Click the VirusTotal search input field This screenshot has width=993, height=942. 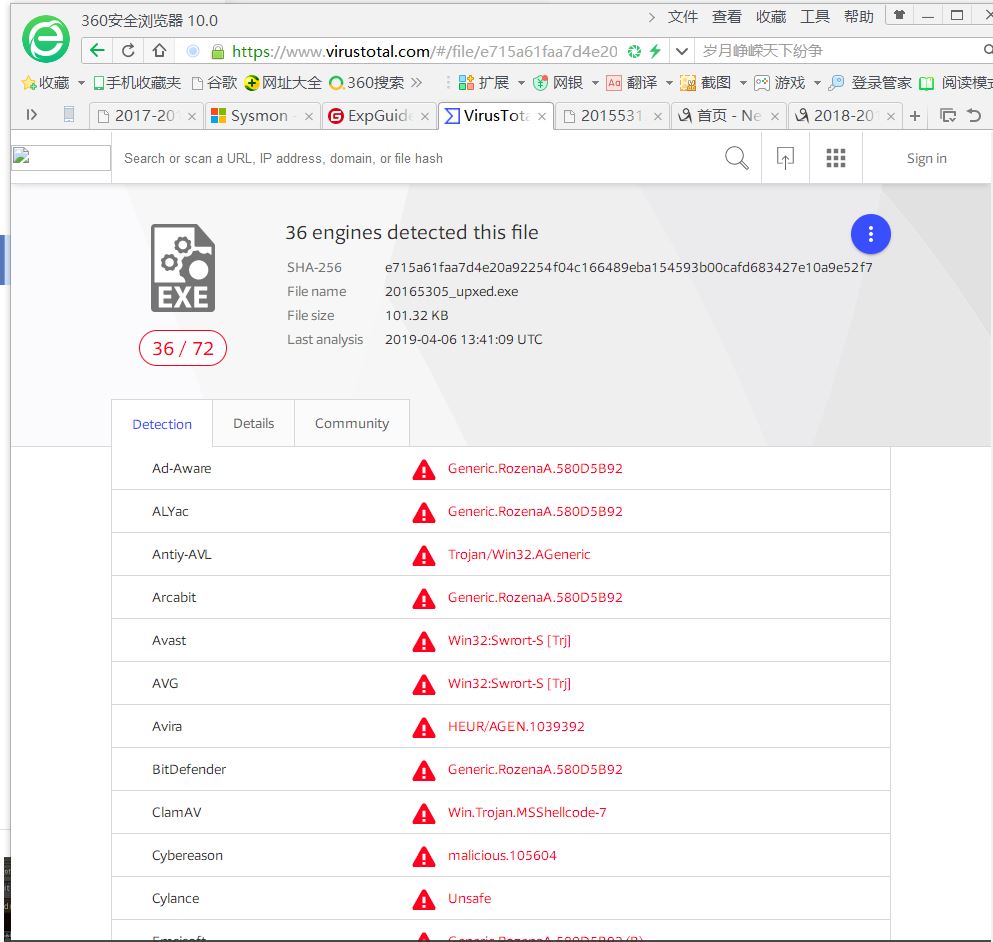coord(418,158)
